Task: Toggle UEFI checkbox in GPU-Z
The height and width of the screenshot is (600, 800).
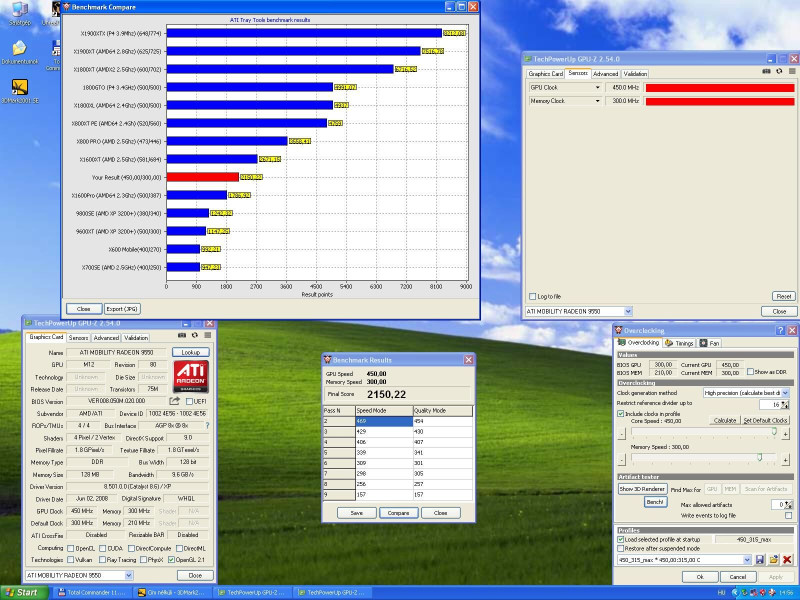Action: (x=189, y=401)
